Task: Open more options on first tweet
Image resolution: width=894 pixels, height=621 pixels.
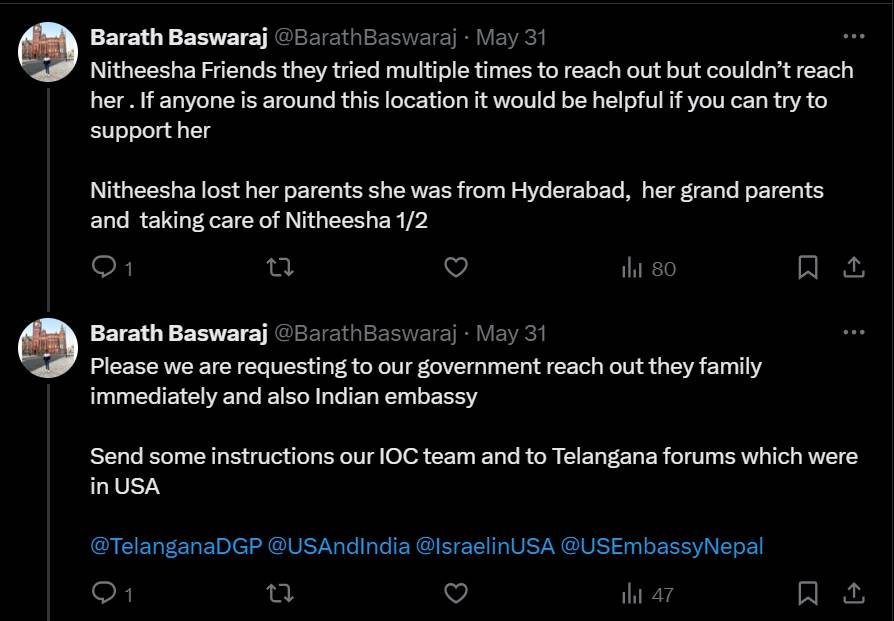Action: tap(853, 37)
